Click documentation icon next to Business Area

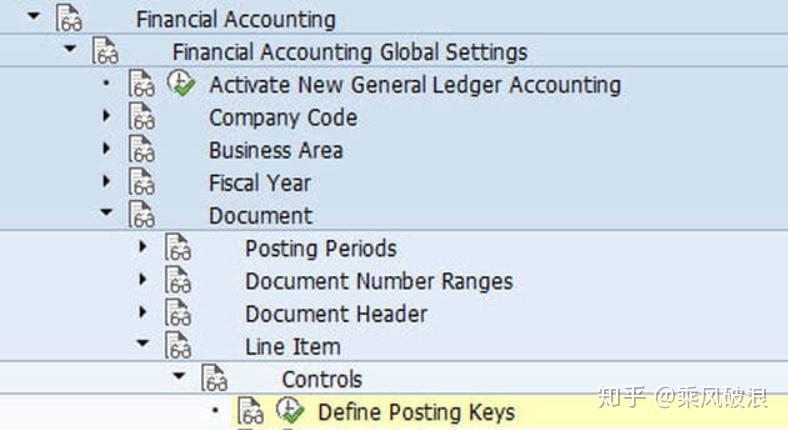142,151
